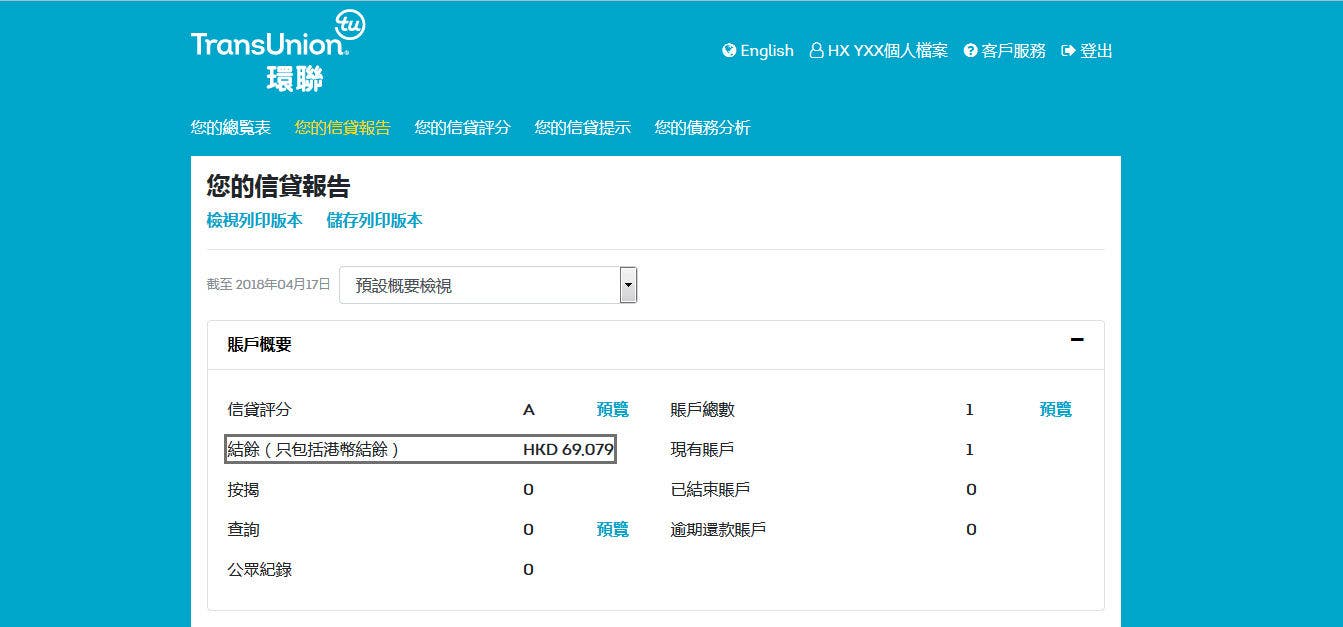Click the 現有賬戶 label
1343x627 pixels.
tap(703, 450)
